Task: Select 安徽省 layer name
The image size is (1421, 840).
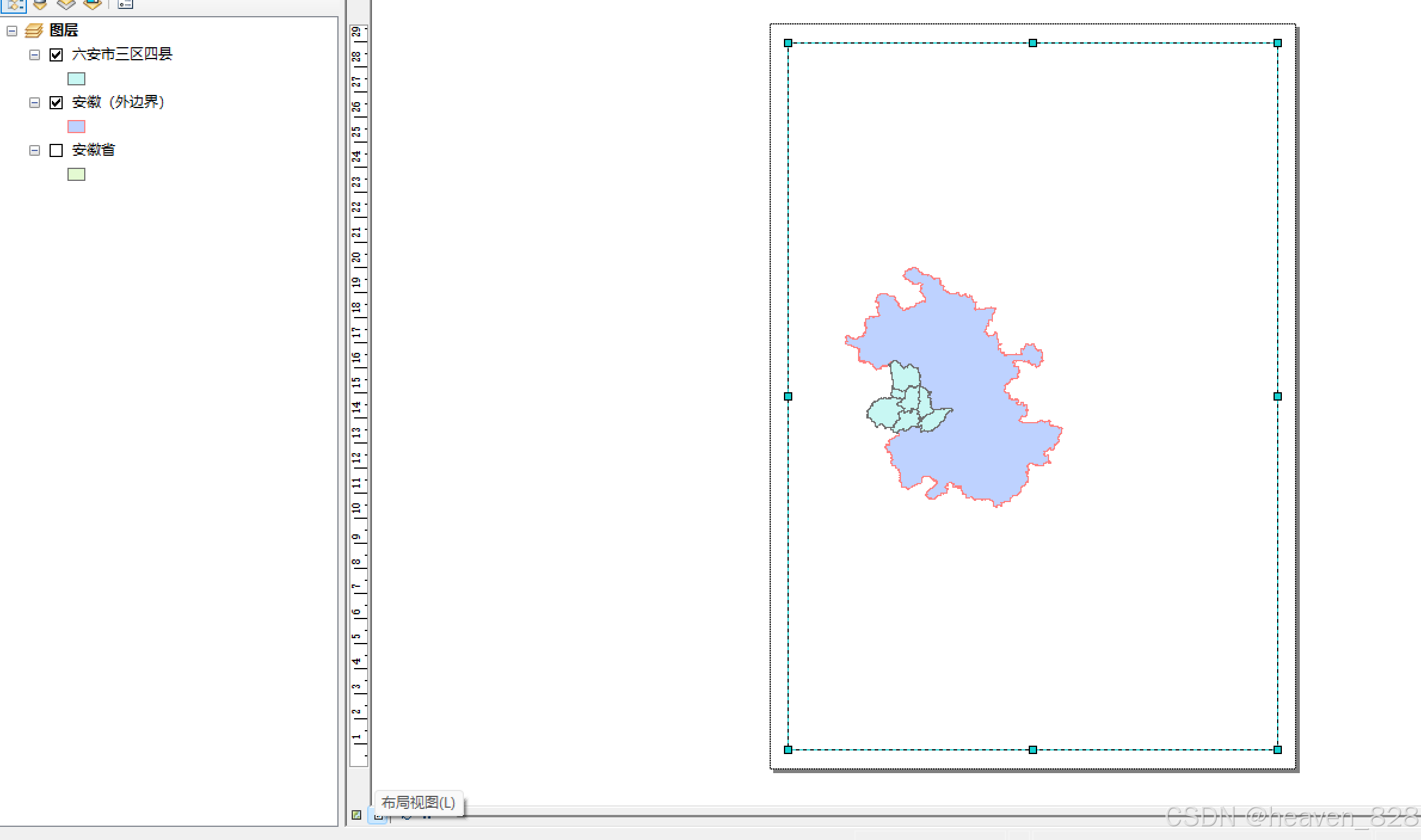Action: tap(93, 150)
